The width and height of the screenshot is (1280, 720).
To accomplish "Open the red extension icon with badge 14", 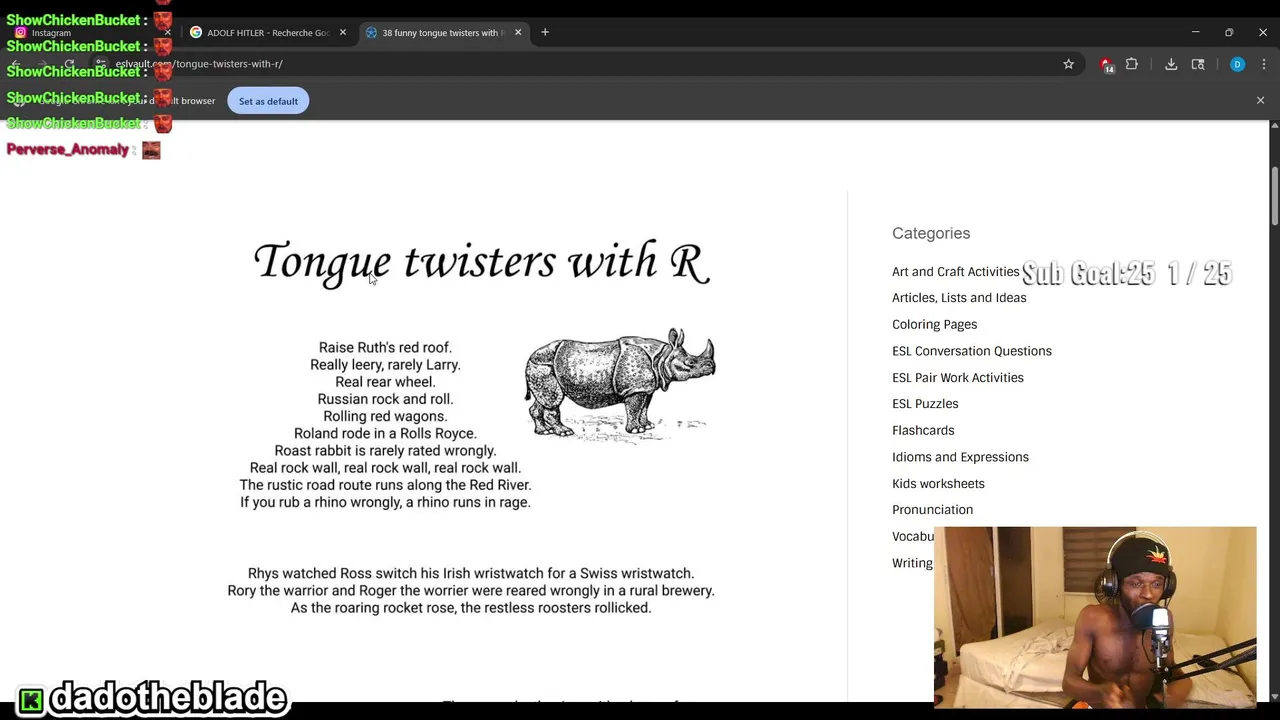I will tap(1106, 64).
